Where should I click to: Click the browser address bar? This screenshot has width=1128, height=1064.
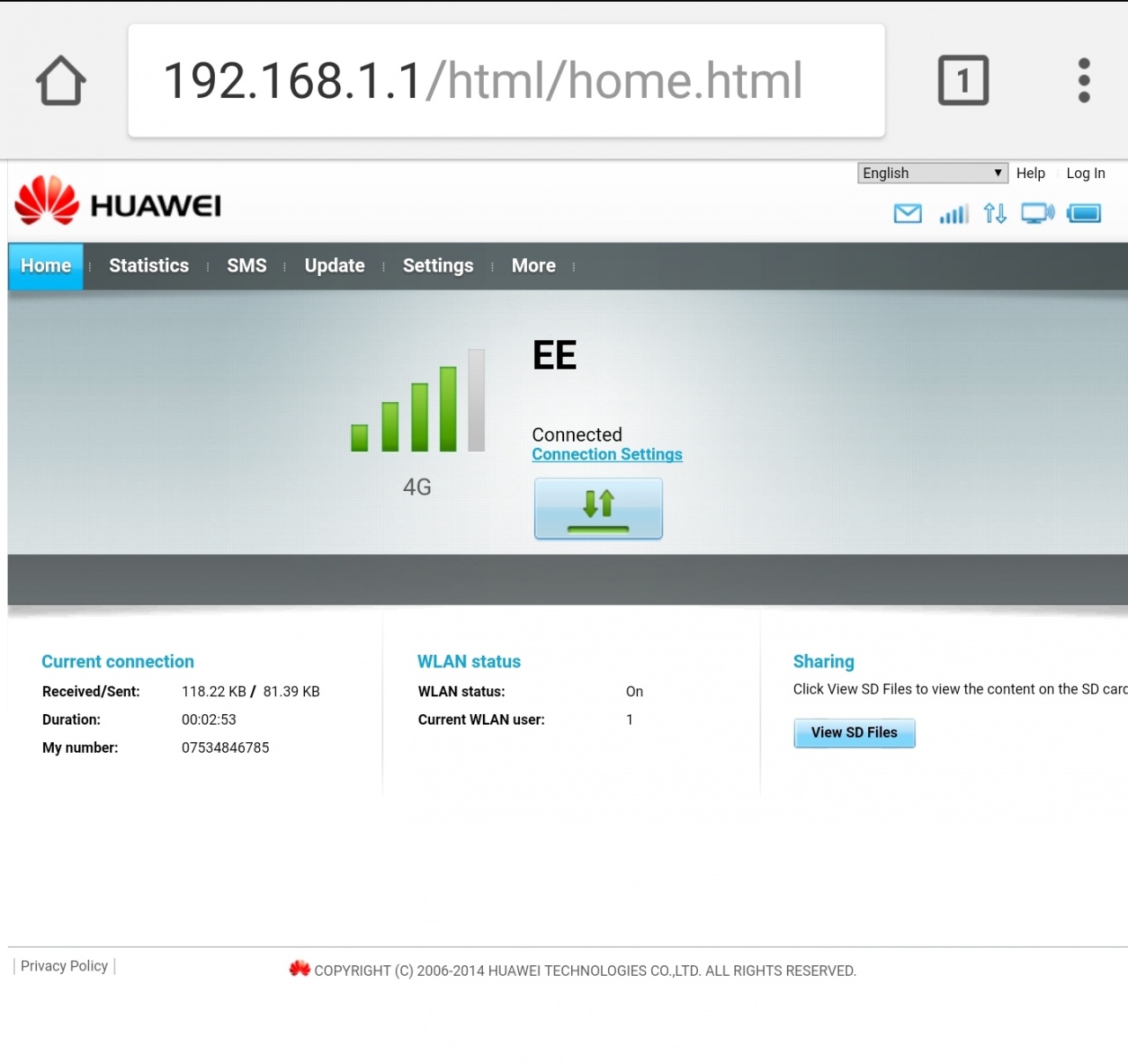coord(507,80)
